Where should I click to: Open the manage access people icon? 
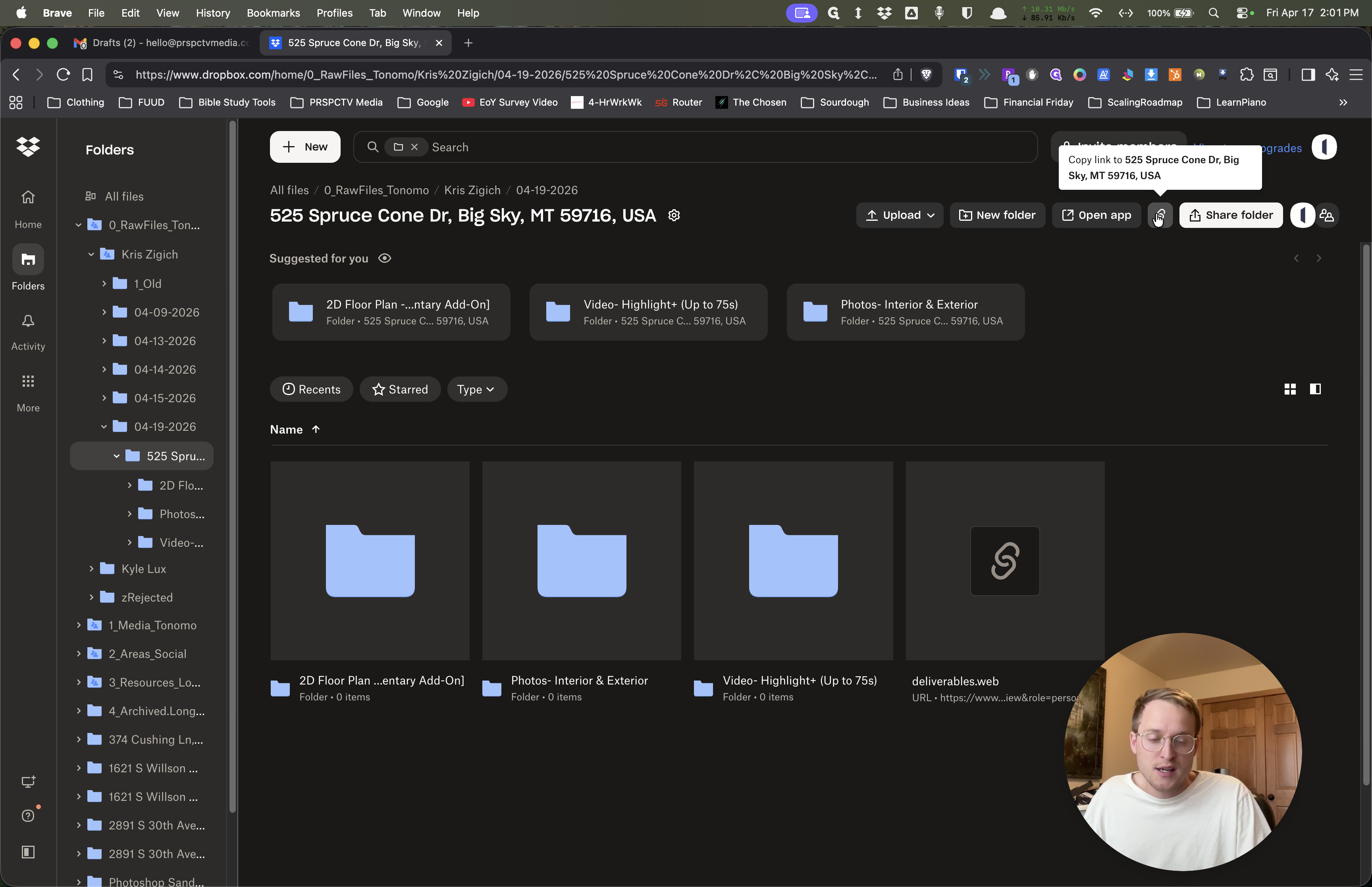tap(1326, 215)
